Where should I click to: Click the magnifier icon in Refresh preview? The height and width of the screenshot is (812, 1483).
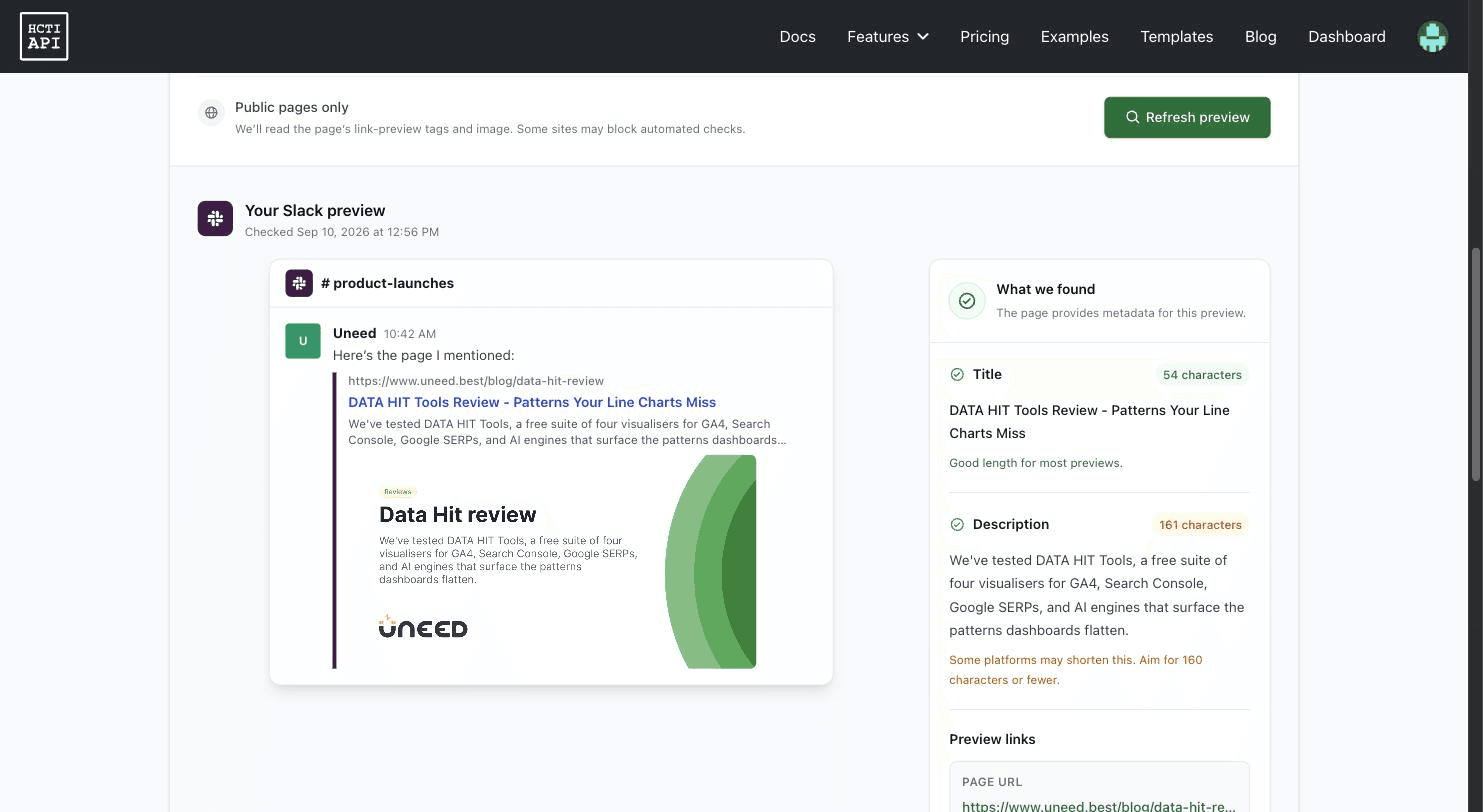1133,117
